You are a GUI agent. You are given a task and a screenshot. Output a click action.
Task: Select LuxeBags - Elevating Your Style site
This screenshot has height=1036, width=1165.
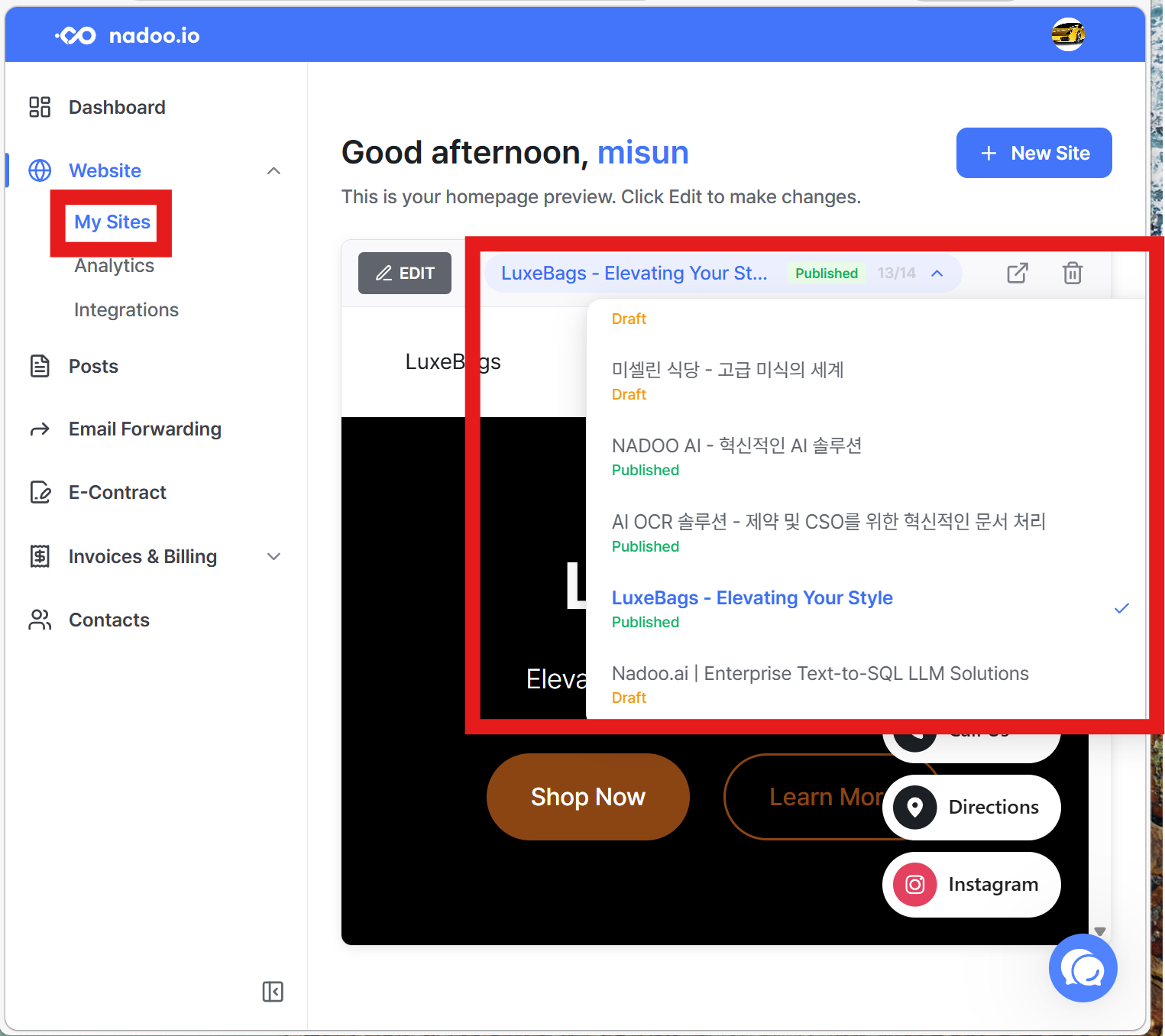pos(866,608)
